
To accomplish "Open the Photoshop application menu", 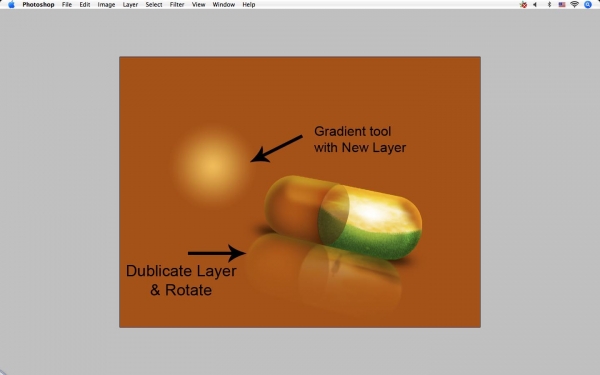I will (38, 5).
